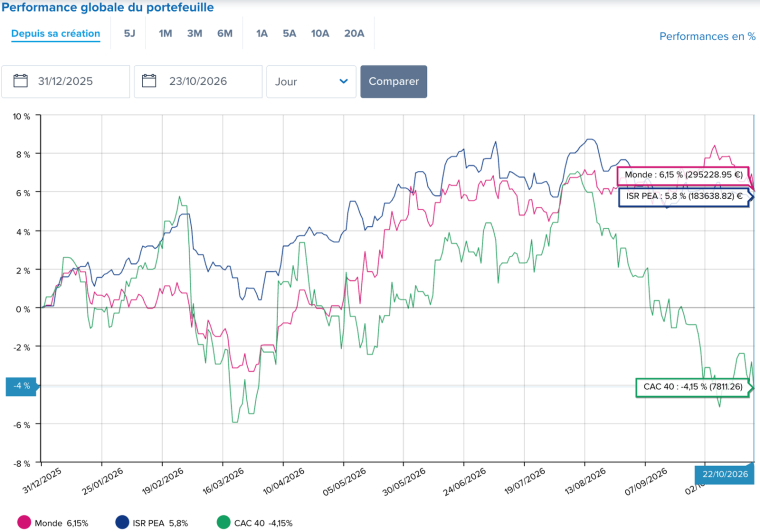Edit the end date field 23/10/2026
This screenshot has width=760, height=532.
click(x=198, y=81)
